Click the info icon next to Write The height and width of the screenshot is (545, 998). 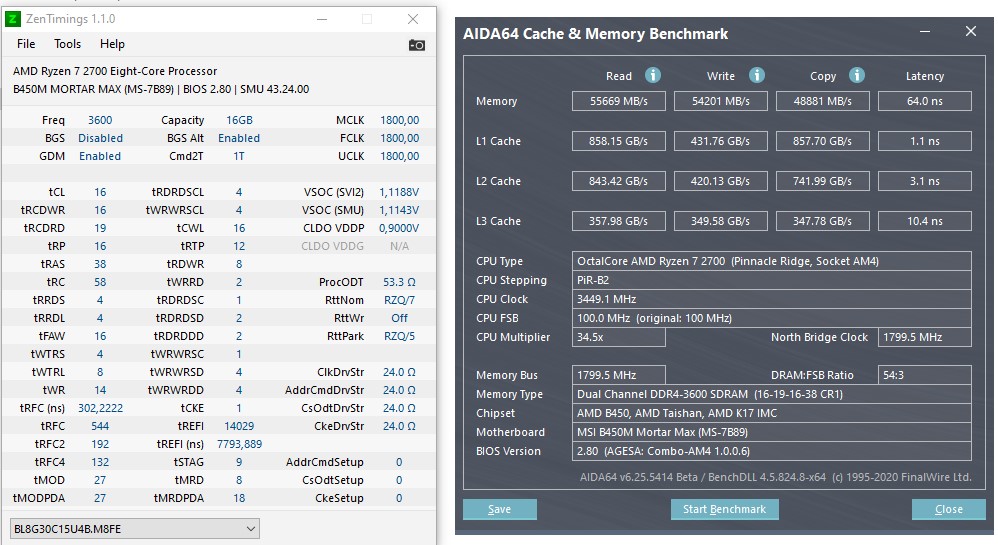click(x=756, y=75)
